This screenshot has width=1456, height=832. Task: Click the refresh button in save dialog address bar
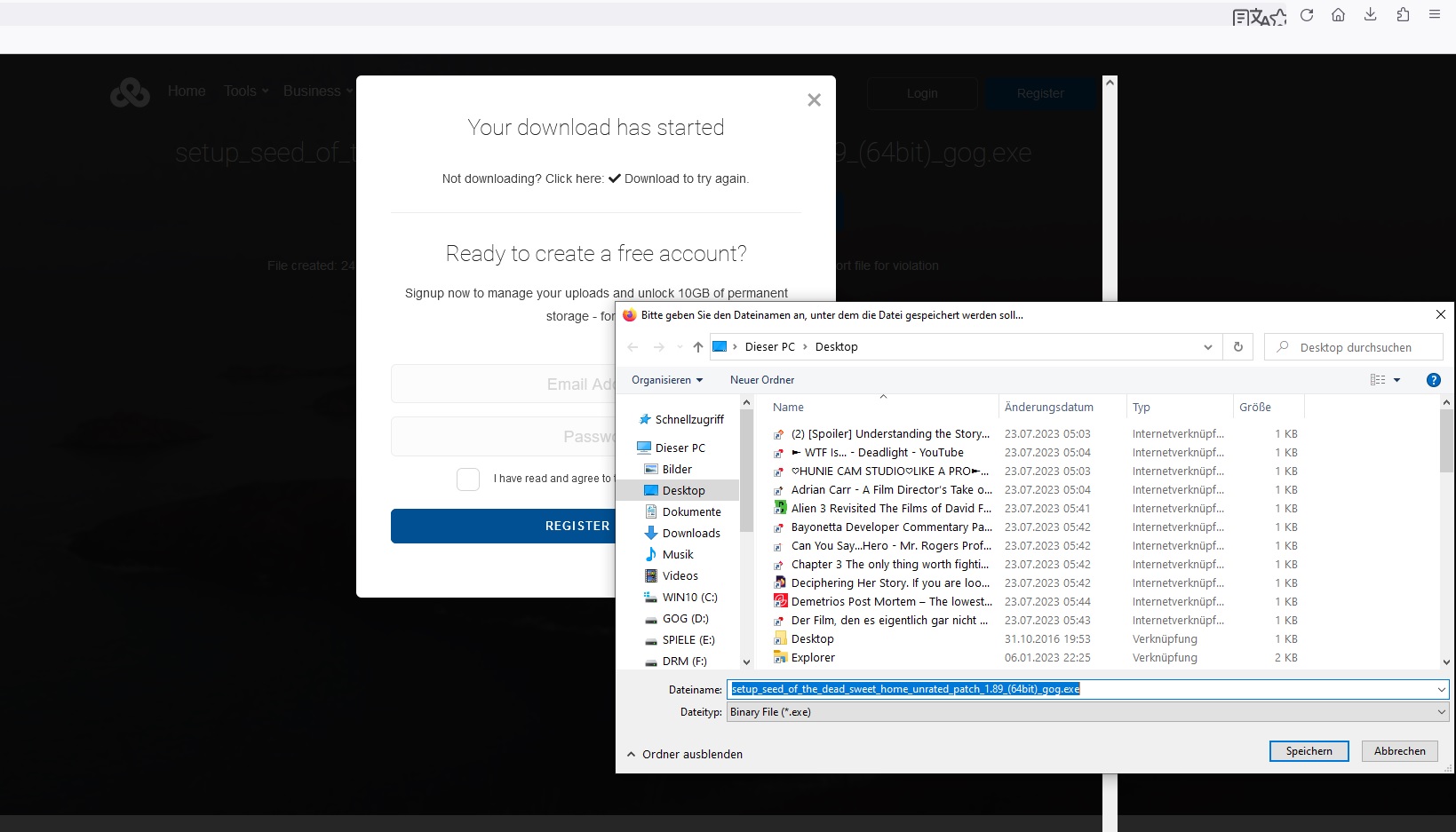[x=1238, y=347]
